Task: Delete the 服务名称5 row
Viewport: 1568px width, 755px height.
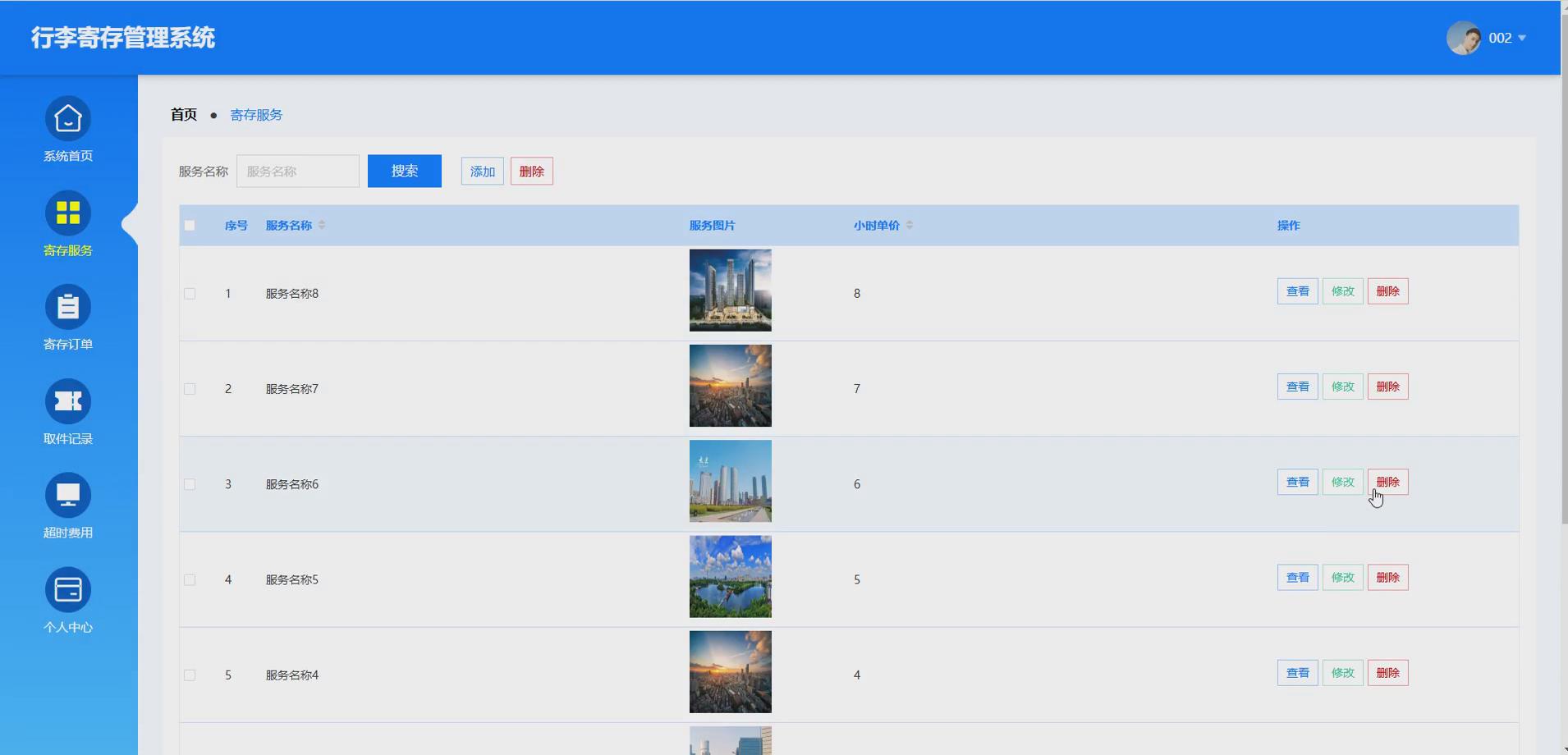Action: tap(1388, 578)
